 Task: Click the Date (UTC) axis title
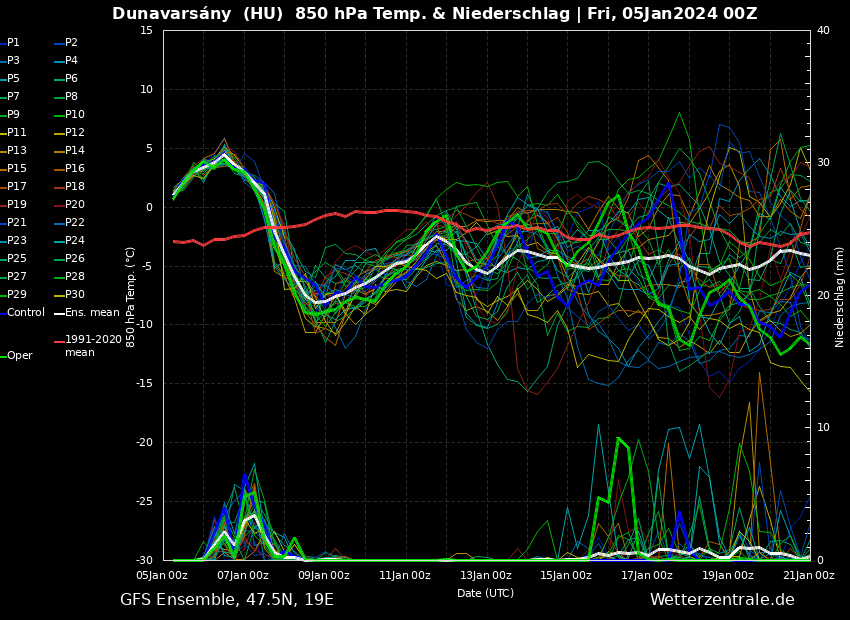486,593
